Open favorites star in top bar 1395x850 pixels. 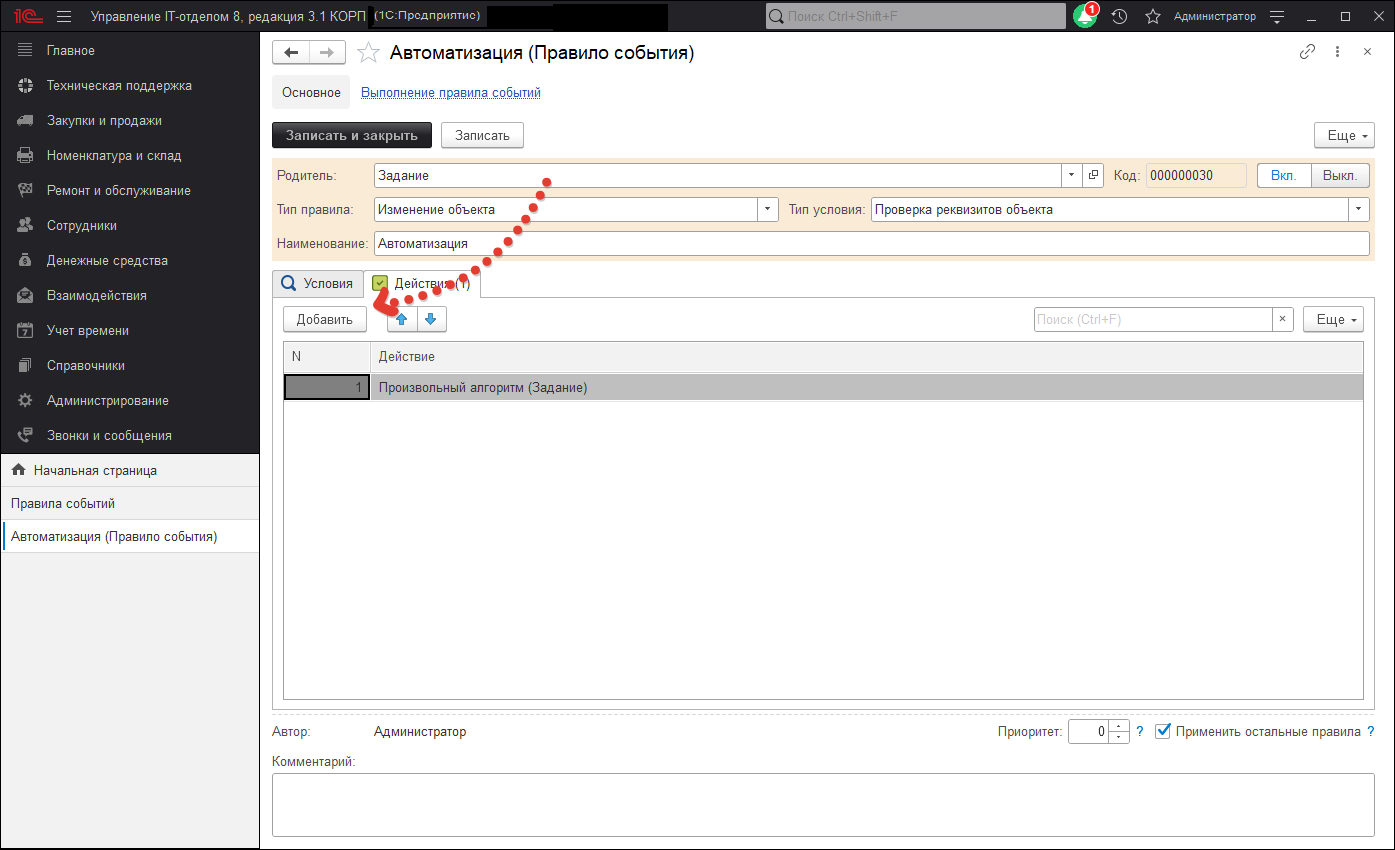pyautogui.click(x=1152, y=17)
